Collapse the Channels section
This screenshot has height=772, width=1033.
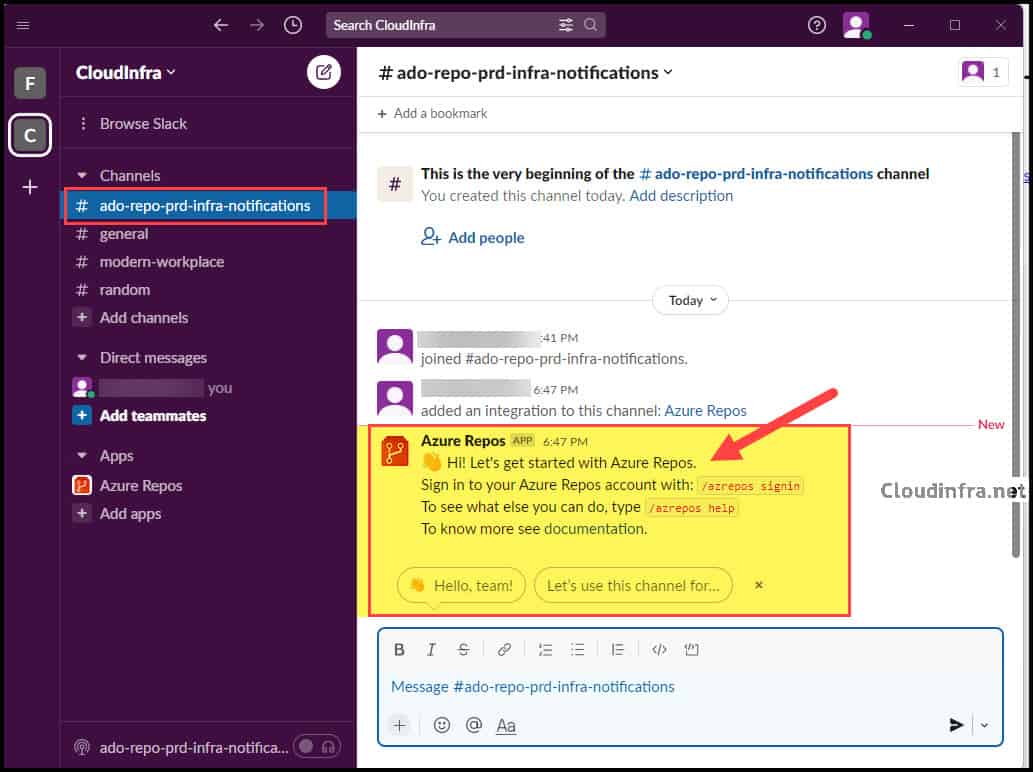point(82,176)
